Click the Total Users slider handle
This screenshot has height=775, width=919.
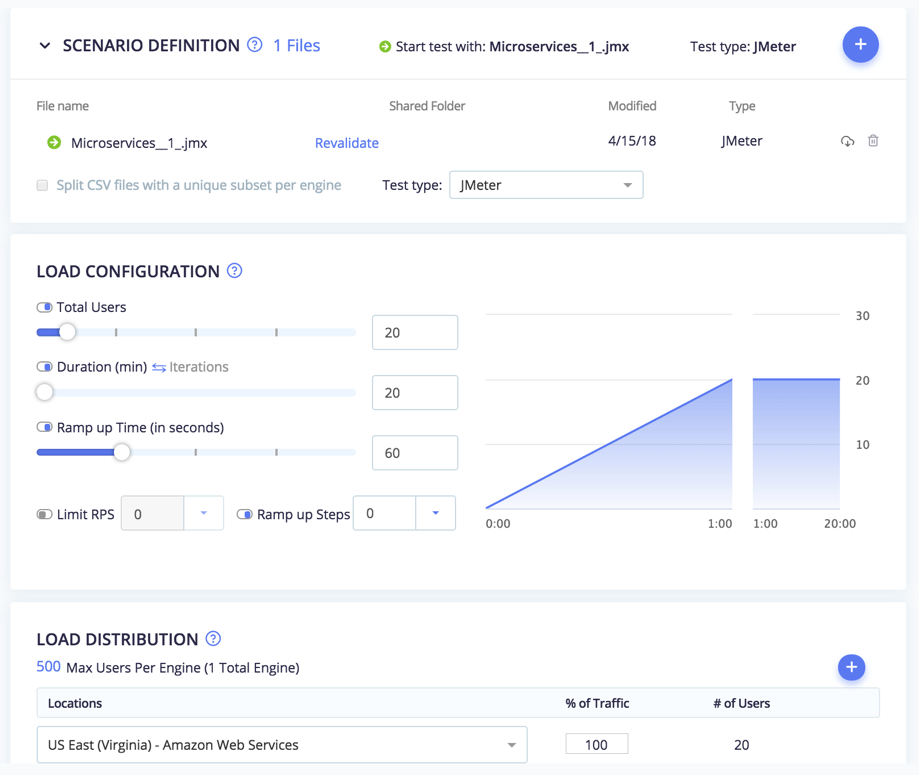point(67,332)
